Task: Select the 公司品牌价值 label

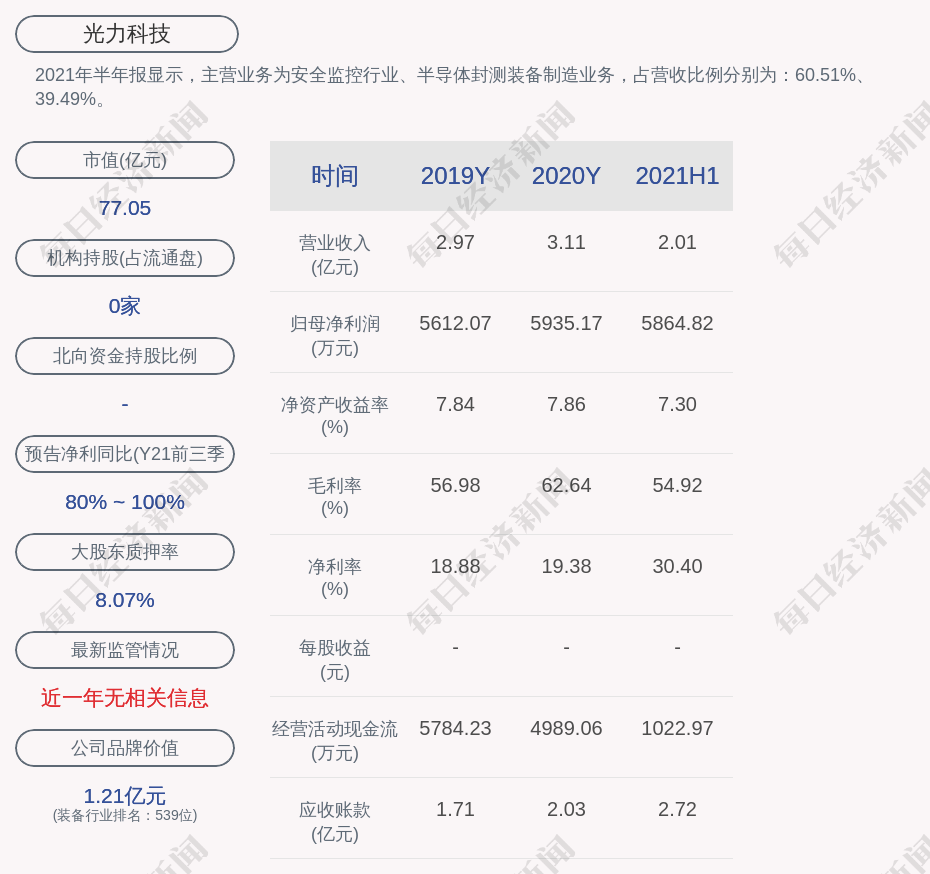Action: 125,748
